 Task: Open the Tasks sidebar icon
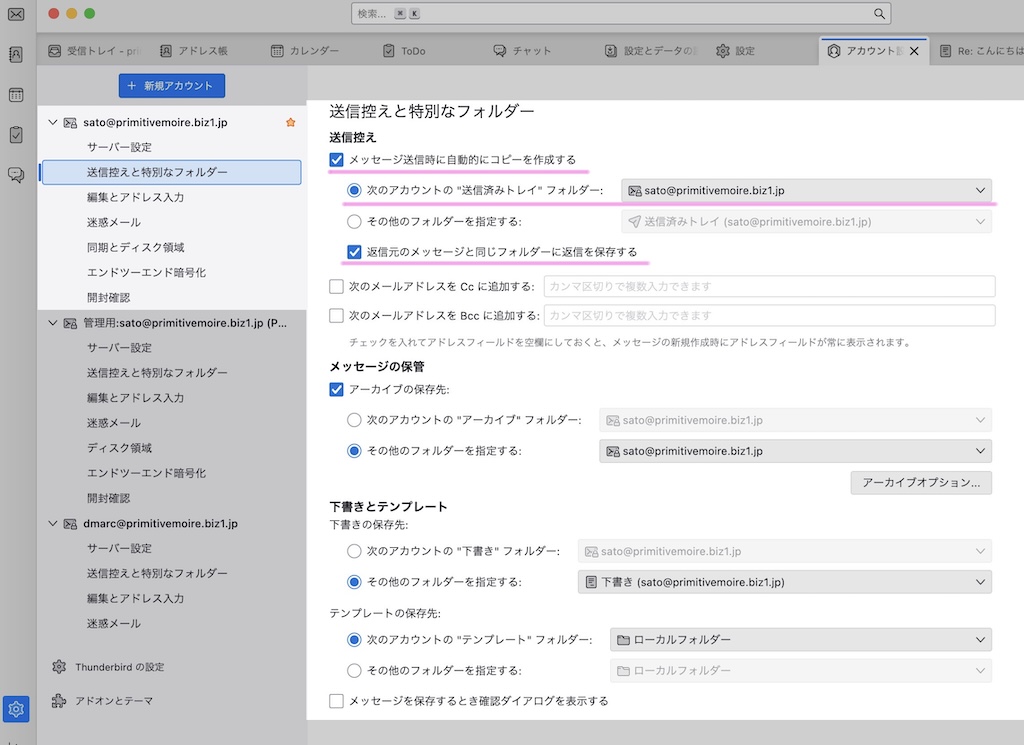tap(16, 135)
